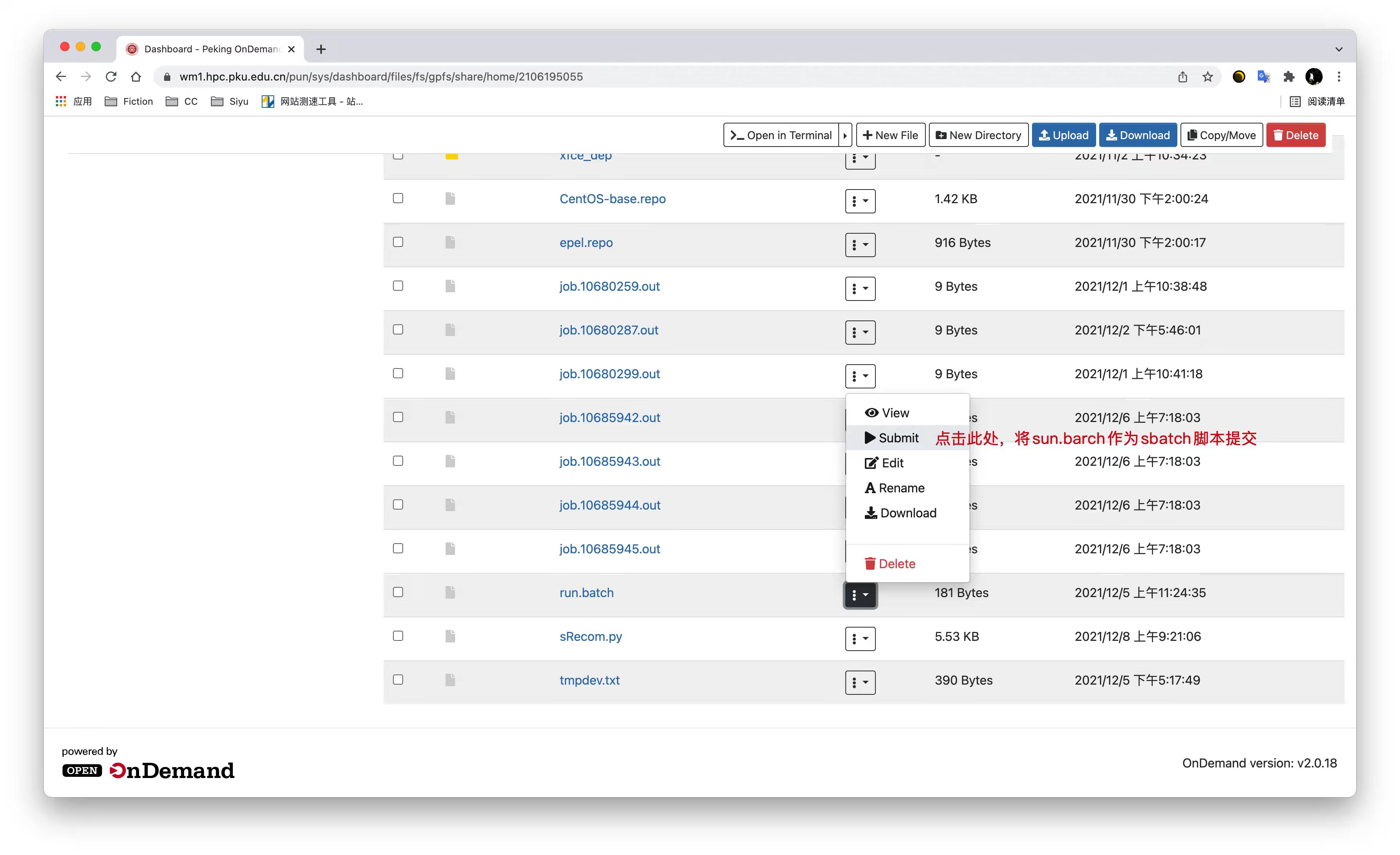Open the 应用 apps grid shortcut
1400x855 pixels.
point(74,101)
